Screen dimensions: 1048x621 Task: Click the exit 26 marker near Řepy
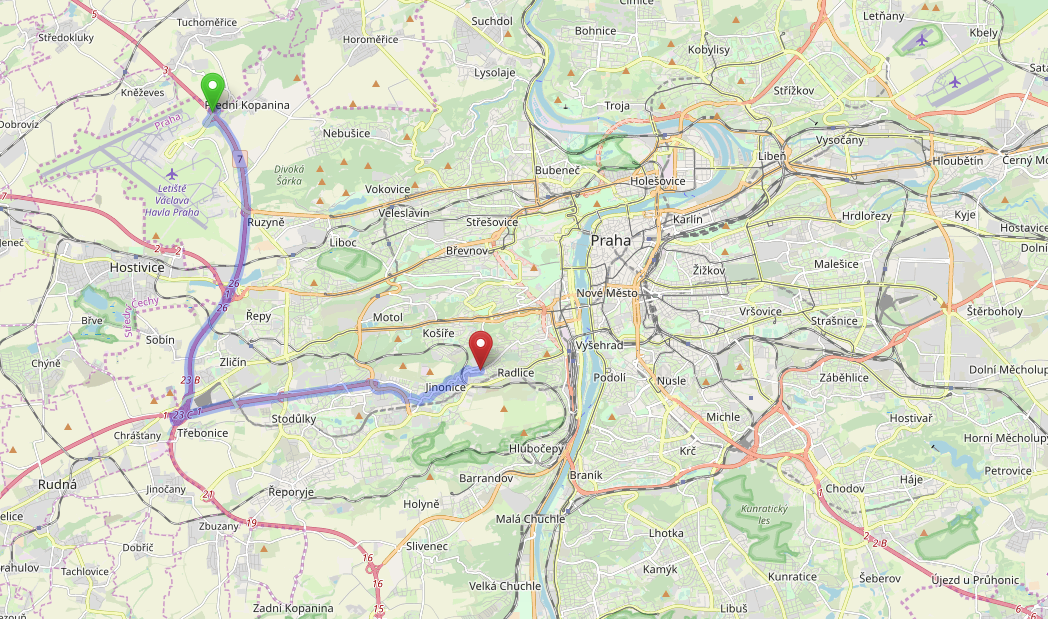tap(223, 308)
